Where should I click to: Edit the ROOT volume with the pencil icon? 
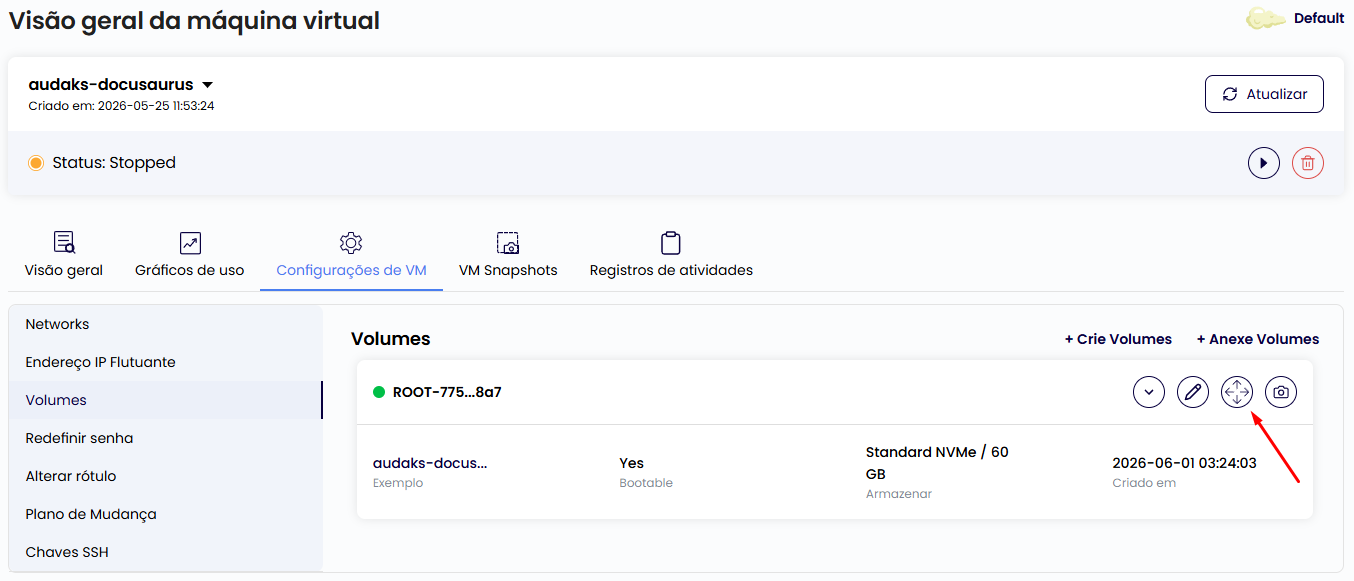pyautogui.click(x=1193, y=392)
